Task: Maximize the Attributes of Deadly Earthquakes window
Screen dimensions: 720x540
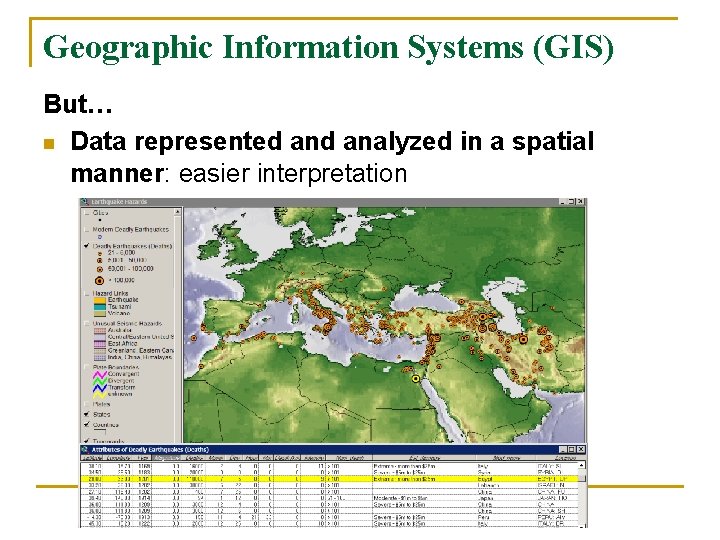Action: pyautogui.click(x=572, y=450)
